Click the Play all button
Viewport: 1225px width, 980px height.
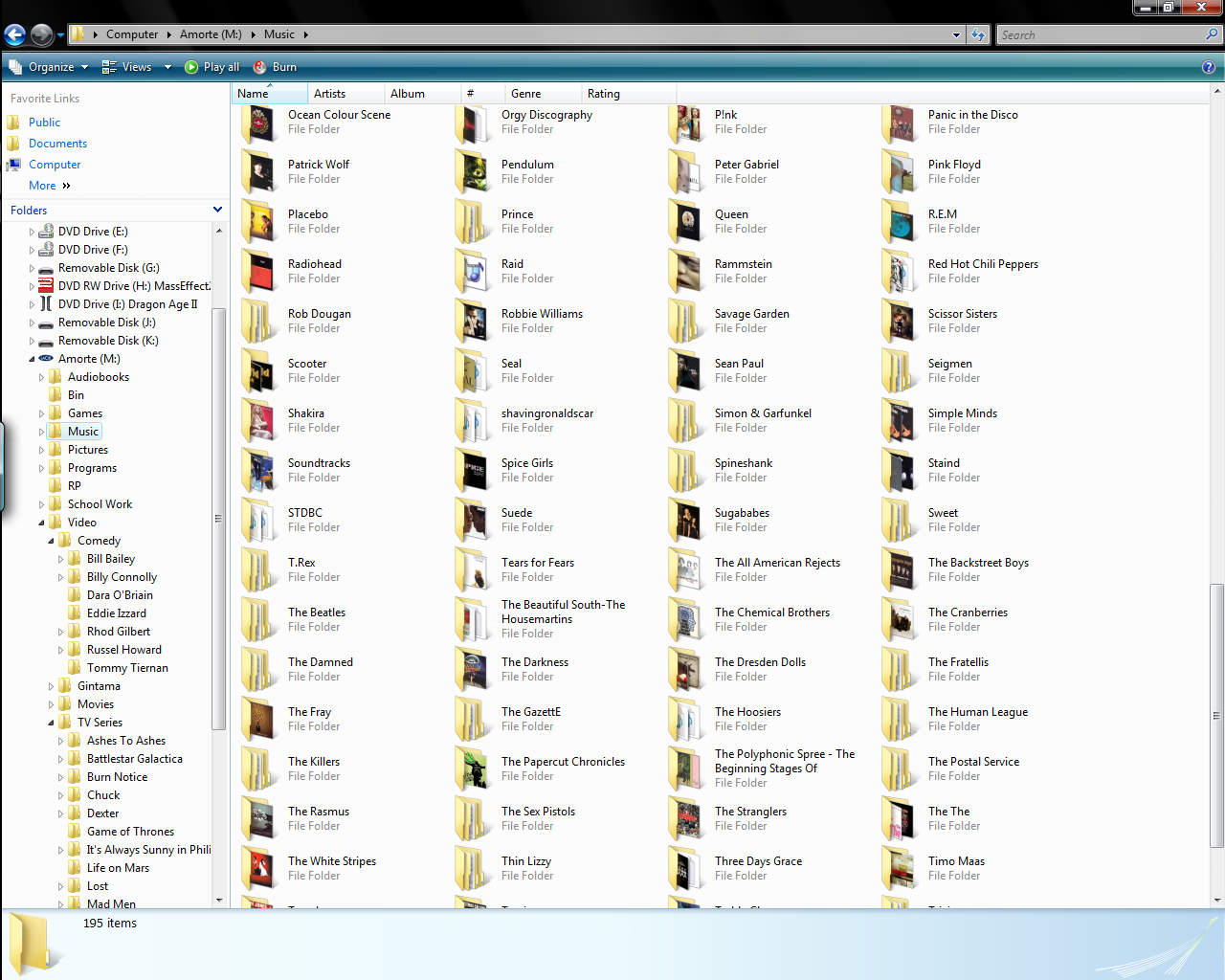212,67
